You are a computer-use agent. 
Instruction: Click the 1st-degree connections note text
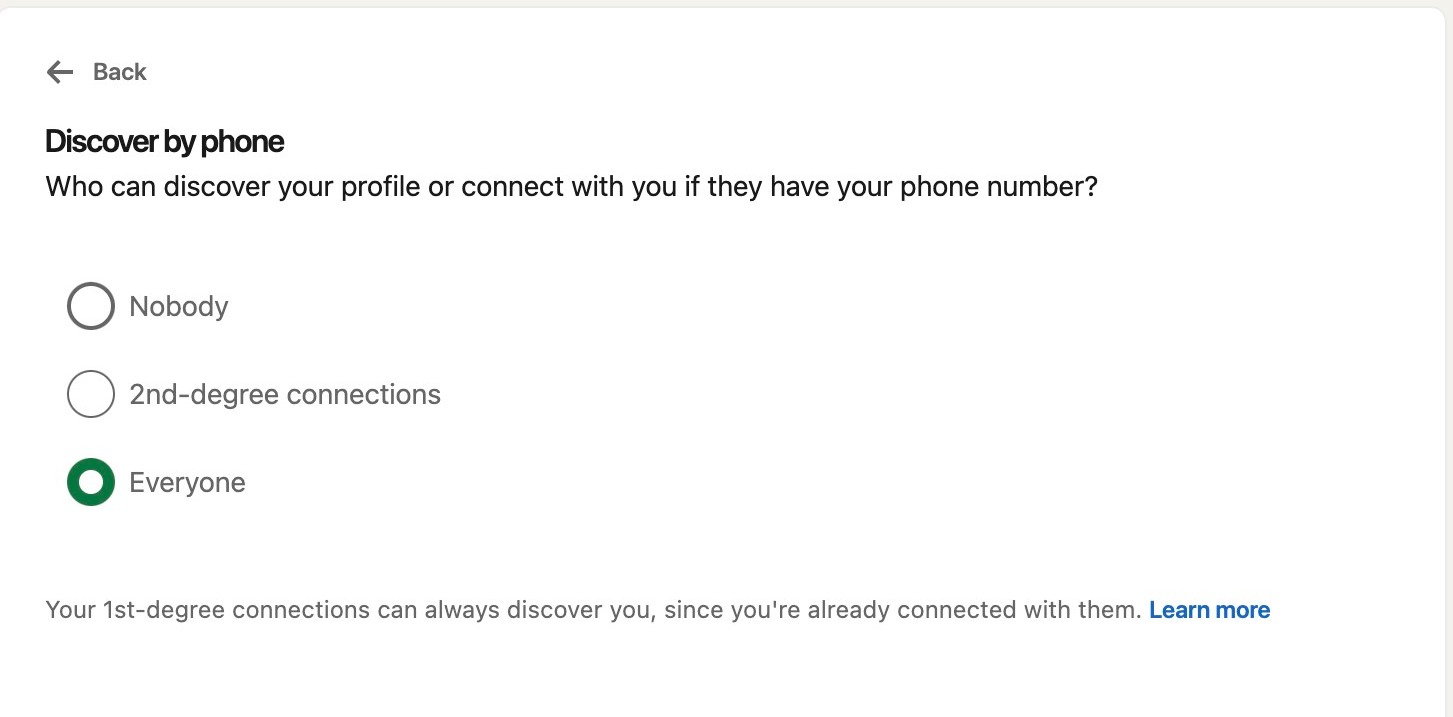click(593, 610)
